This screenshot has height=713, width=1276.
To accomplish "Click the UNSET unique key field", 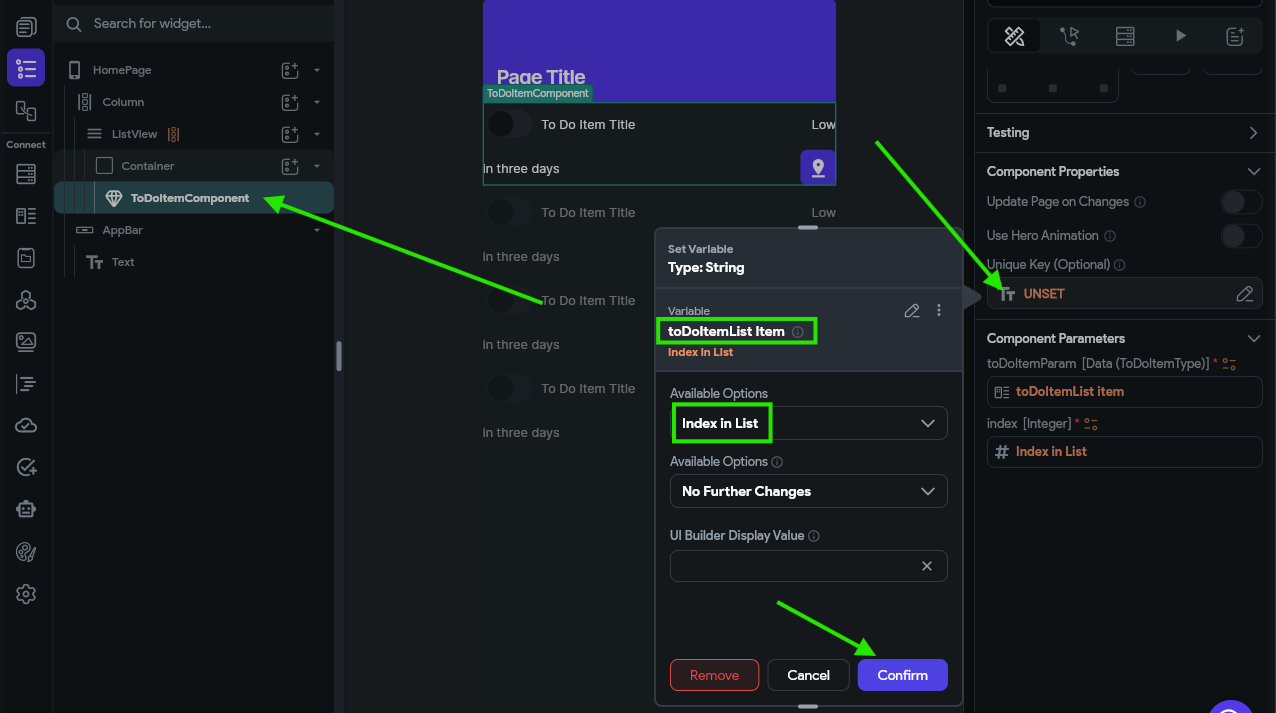I will click(x=1125, y=294).
